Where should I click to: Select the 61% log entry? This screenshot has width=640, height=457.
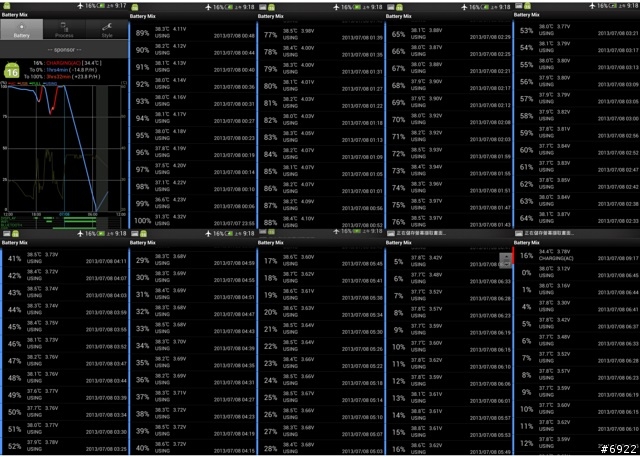577,167
